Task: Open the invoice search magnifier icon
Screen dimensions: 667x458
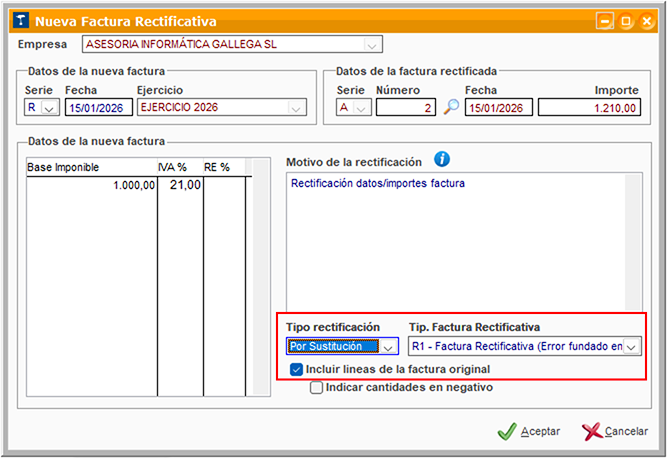Action: pos(451,106)
